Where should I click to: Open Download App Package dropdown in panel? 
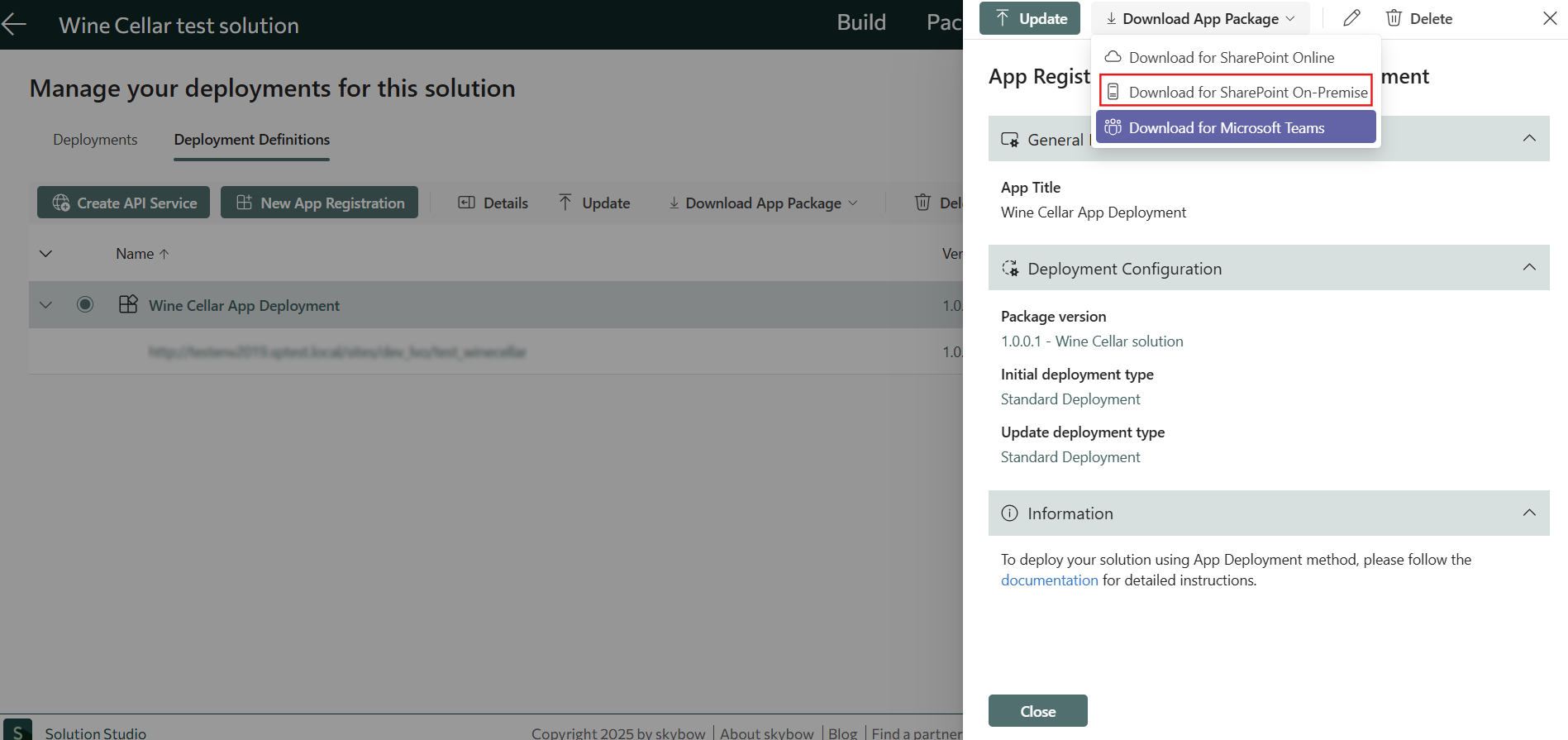click(1200, 18)
